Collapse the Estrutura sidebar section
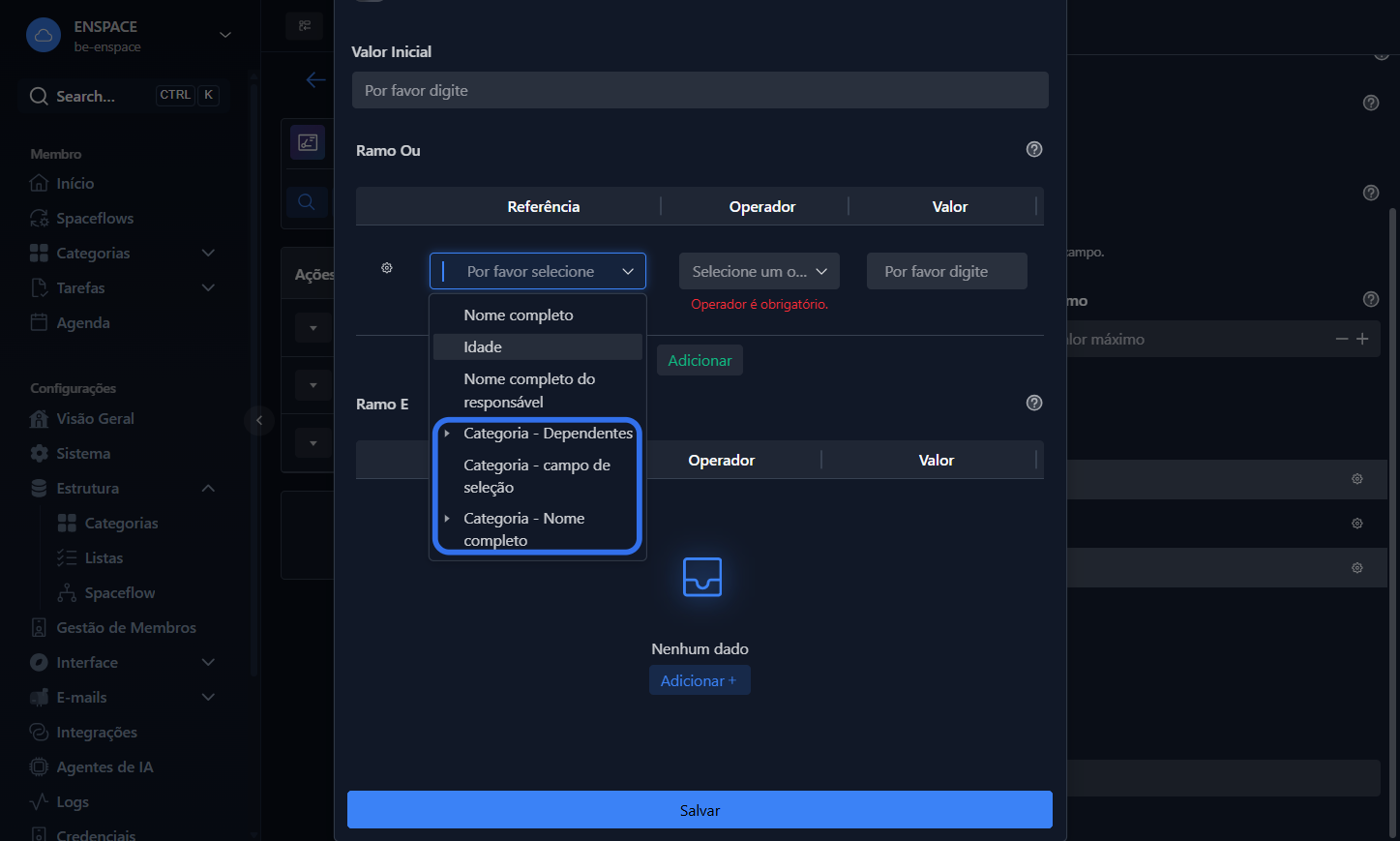 208,488
